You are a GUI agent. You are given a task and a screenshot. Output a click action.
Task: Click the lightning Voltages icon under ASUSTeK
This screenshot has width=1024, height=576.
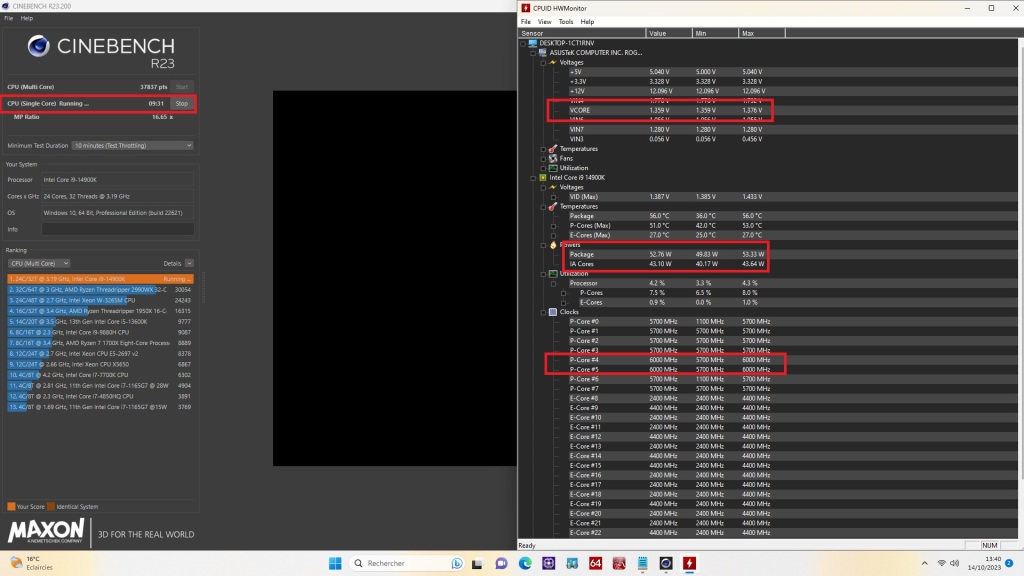pos(553,63)
